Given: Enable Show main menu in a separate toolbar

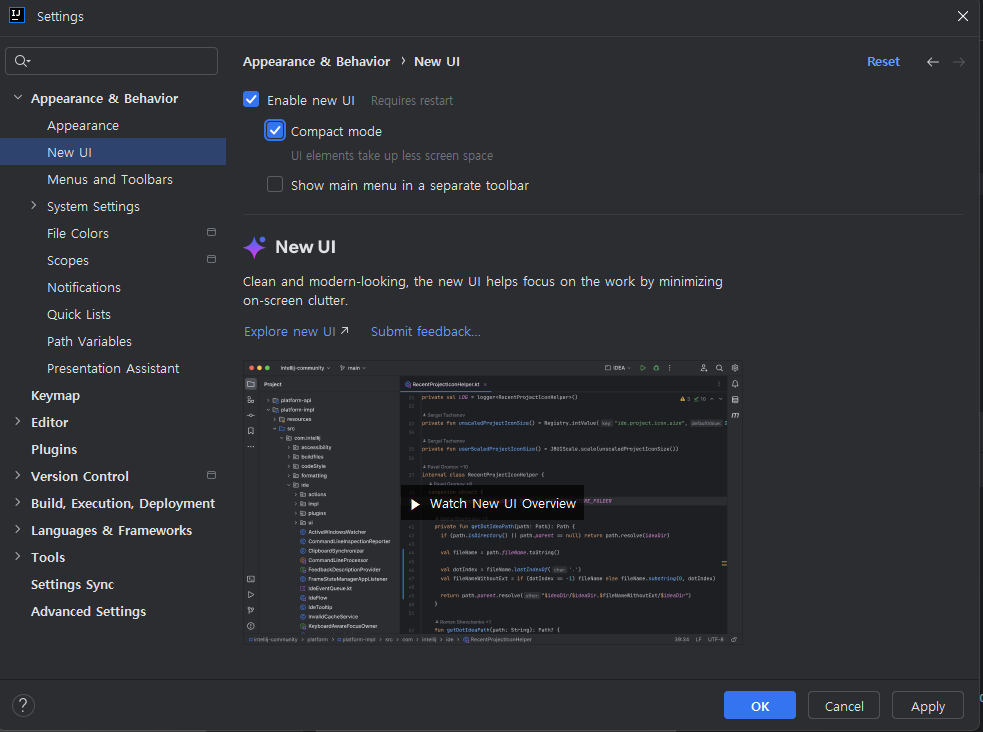Looking at the screenshot, I should pyautogui.click(x=275, y=184).
